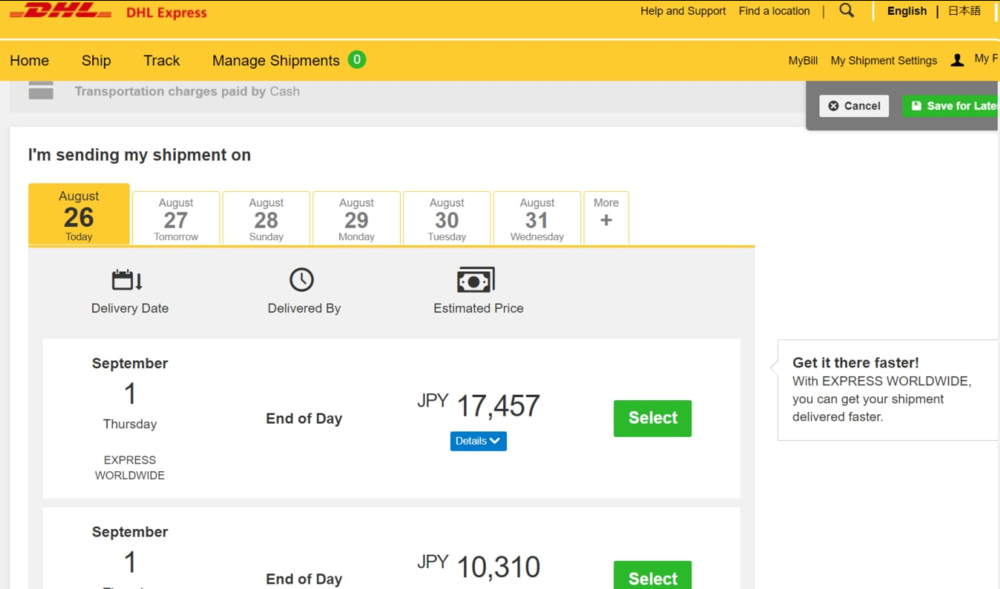Open the search magnifier icon
This screenshot has height=589, width=1000.
pos(847,11)
